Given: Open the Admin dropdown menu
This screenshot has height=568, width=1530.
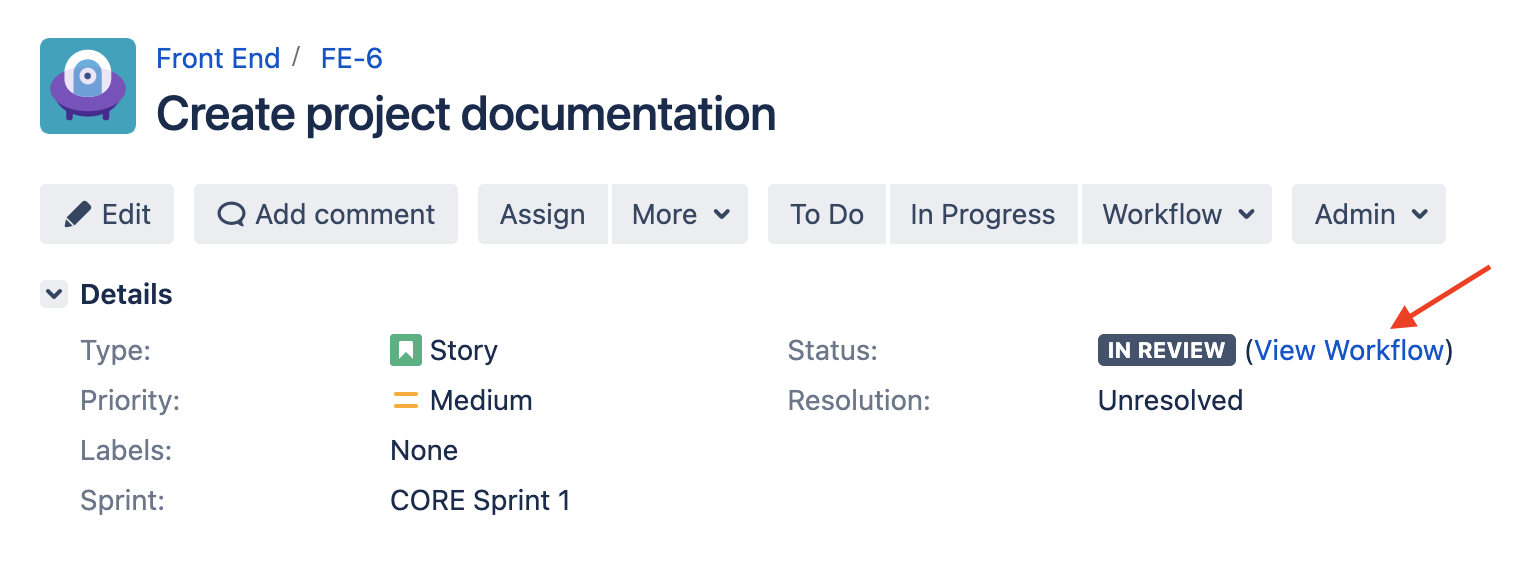Looking at the screenshot, I should coord(1369,214).
